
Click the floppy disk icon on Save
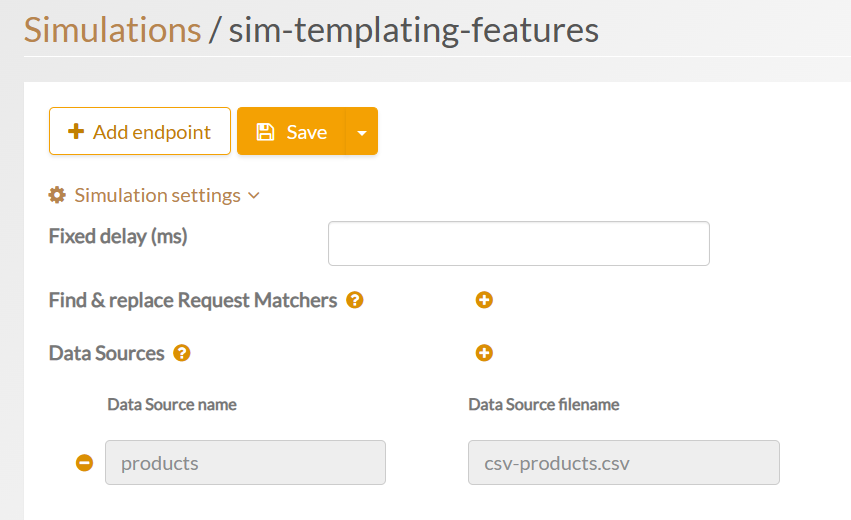[265, 132]
